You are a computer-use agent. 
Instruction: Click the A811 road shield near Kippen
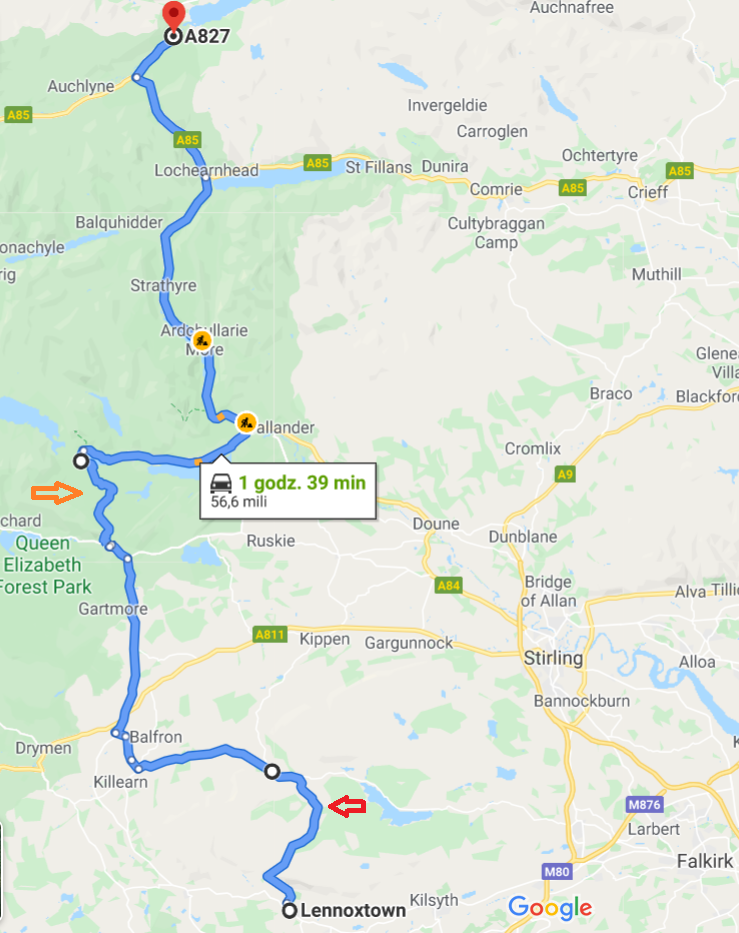pyautogui.click(x=270, y=634)
